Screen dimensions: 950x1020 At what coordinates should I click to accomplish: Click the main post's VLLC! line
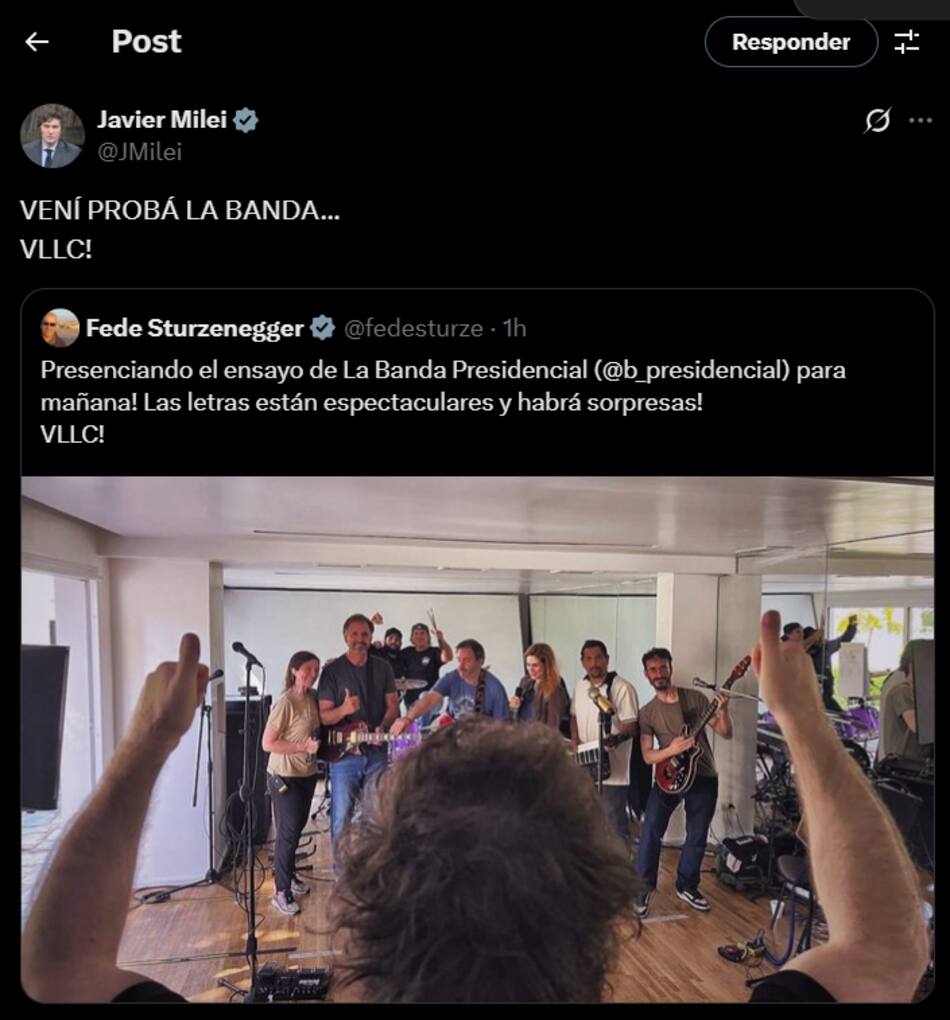click(x=56, y=250)
